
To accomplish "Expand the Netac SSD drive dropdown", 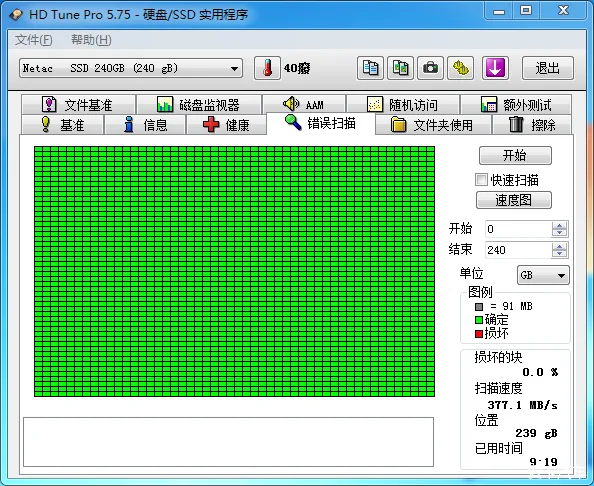I will (x=234, y=69).
